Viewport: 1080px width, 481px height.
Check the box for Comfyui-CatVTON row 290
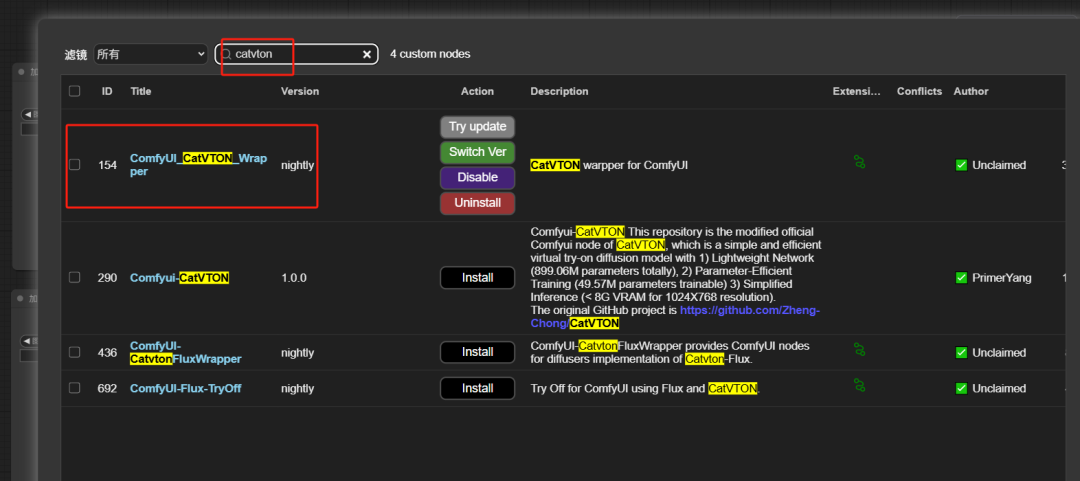pyautogui.click(x=74, y=277)
